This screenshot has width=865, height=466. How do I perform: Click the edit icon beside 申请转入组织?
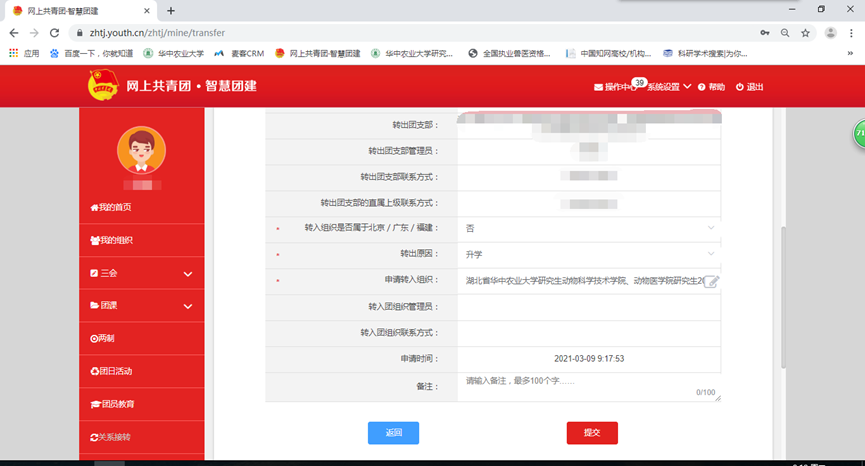click(x=711, y=282)
